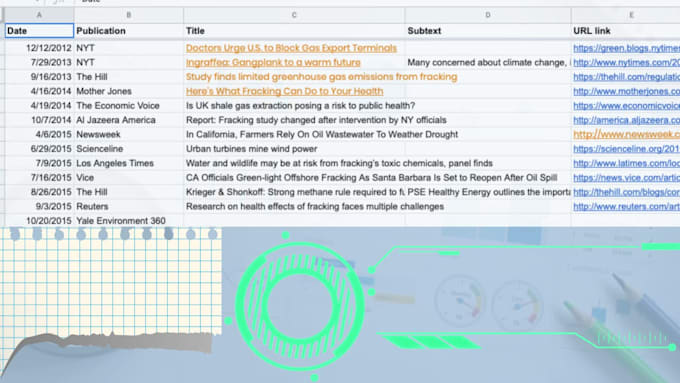Select 'Is UK shale gas extraction posing a risk' cell
The image size is (680, 383).
(294, 105)
